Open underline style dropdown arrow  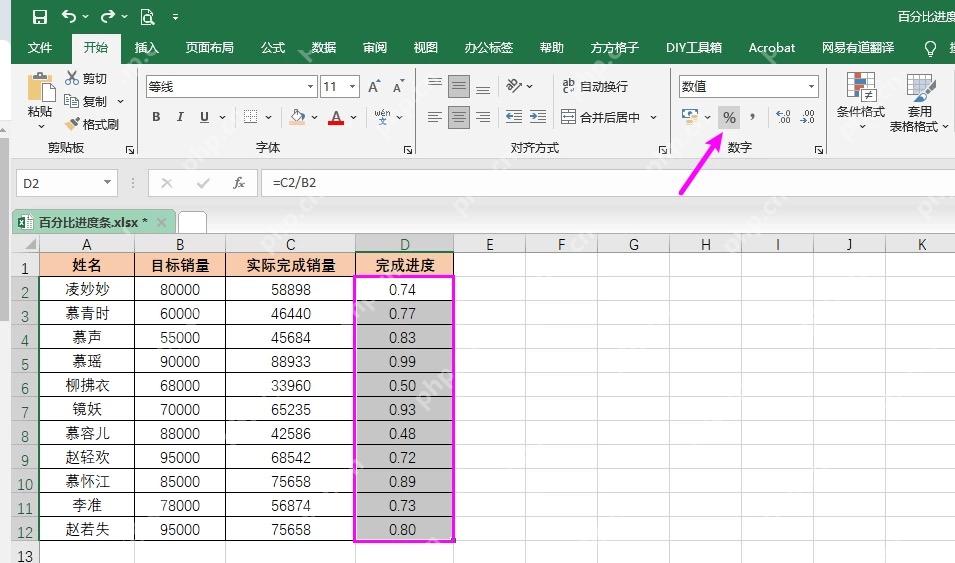(x=222, y=117)
